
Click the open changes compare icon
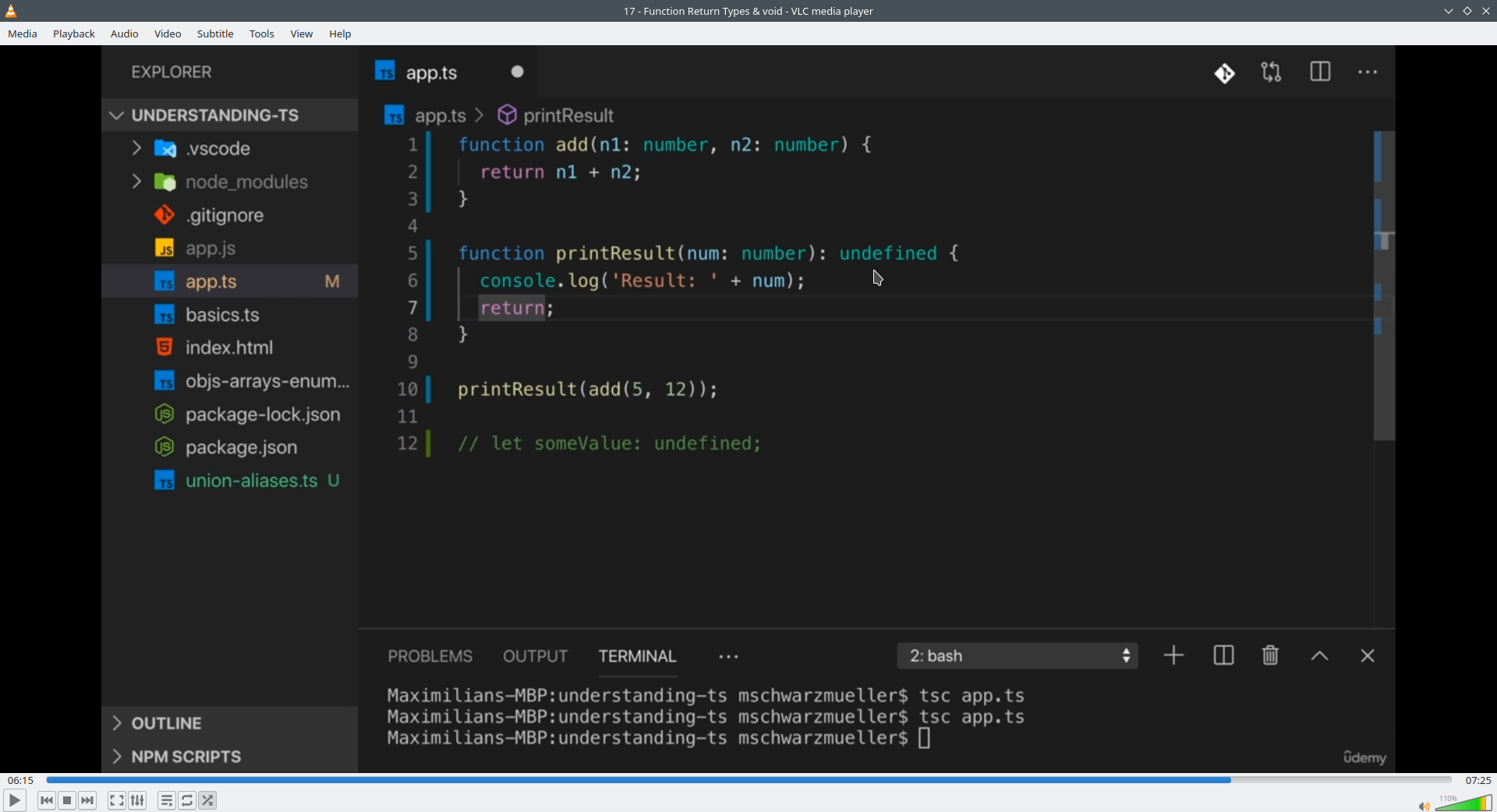1272,72
